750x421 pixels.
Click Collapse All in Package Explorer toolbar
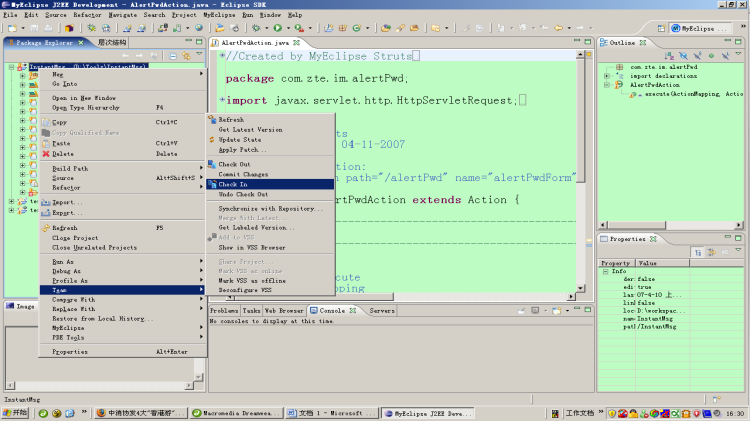(x=173, y=56)
